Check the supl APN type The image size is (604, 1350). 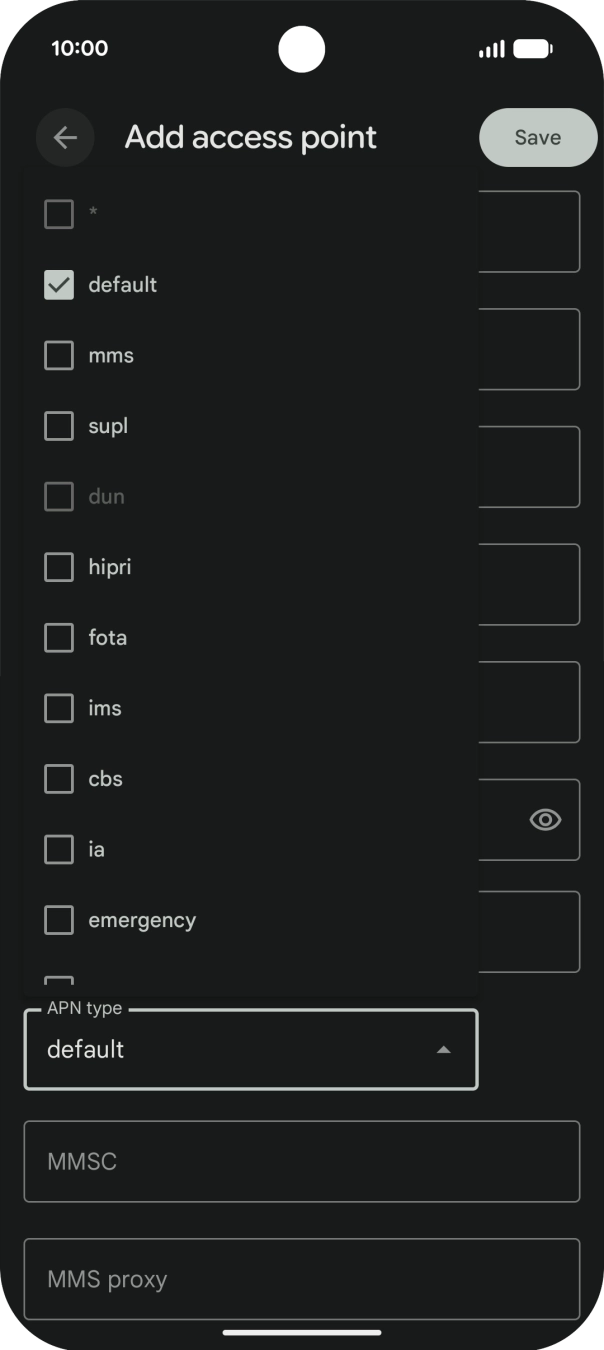tap(59, 426)
